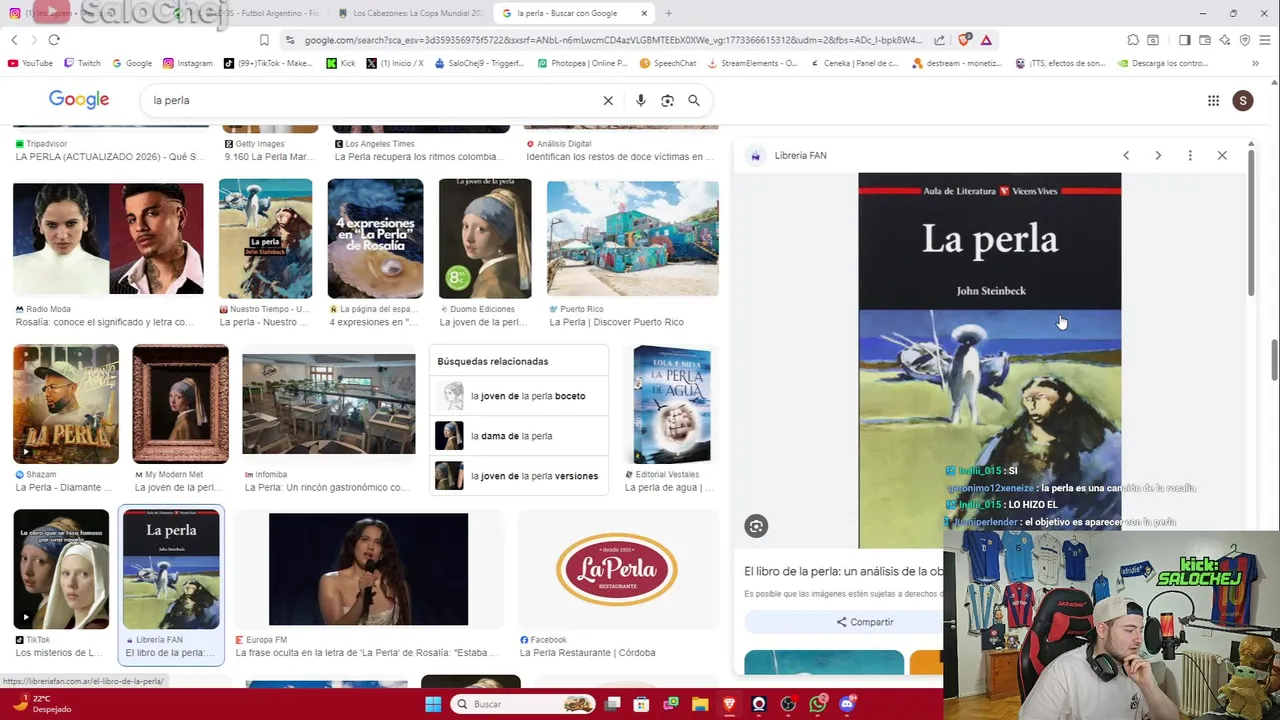Go to next image in preview panel

[x=1158, y=155]
